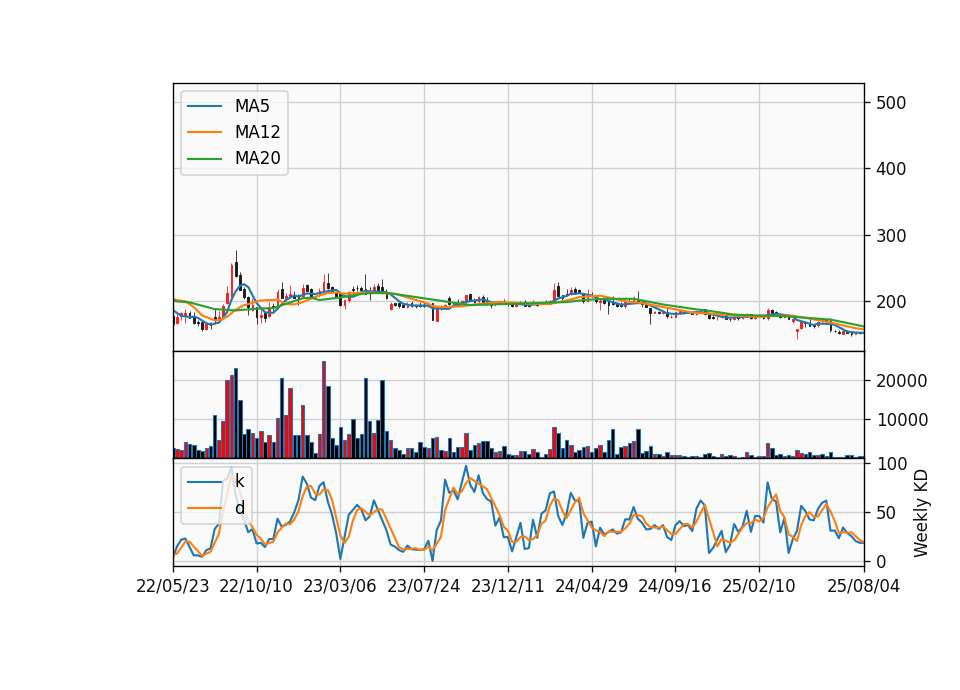The image size is (960, 690).
Task: Click the 23/03/06 date label
Action: 340,586
